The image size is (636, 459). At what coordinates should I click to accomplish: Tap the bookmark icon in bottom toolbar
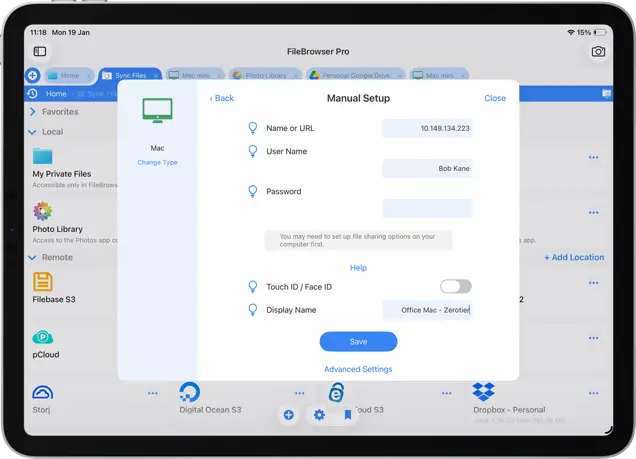click(348, 414)
